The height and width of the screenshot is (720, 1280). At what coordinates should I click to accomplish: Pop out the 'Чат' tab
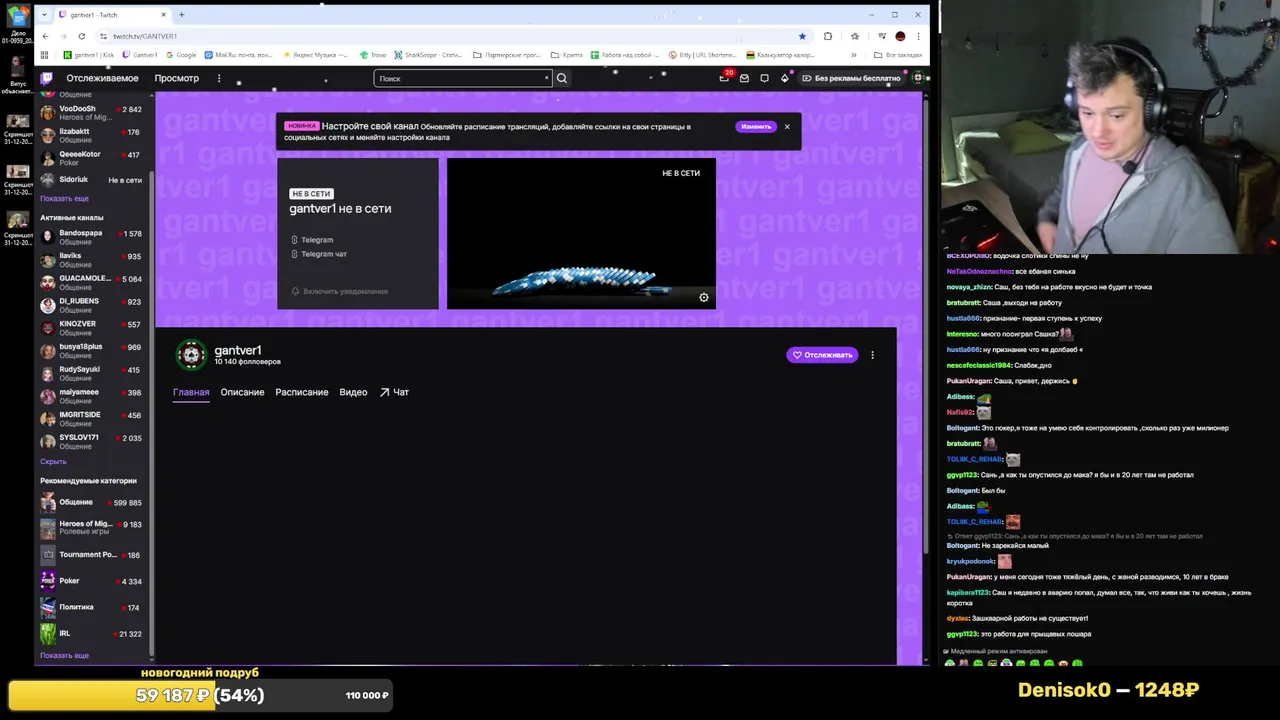point(394,392)
